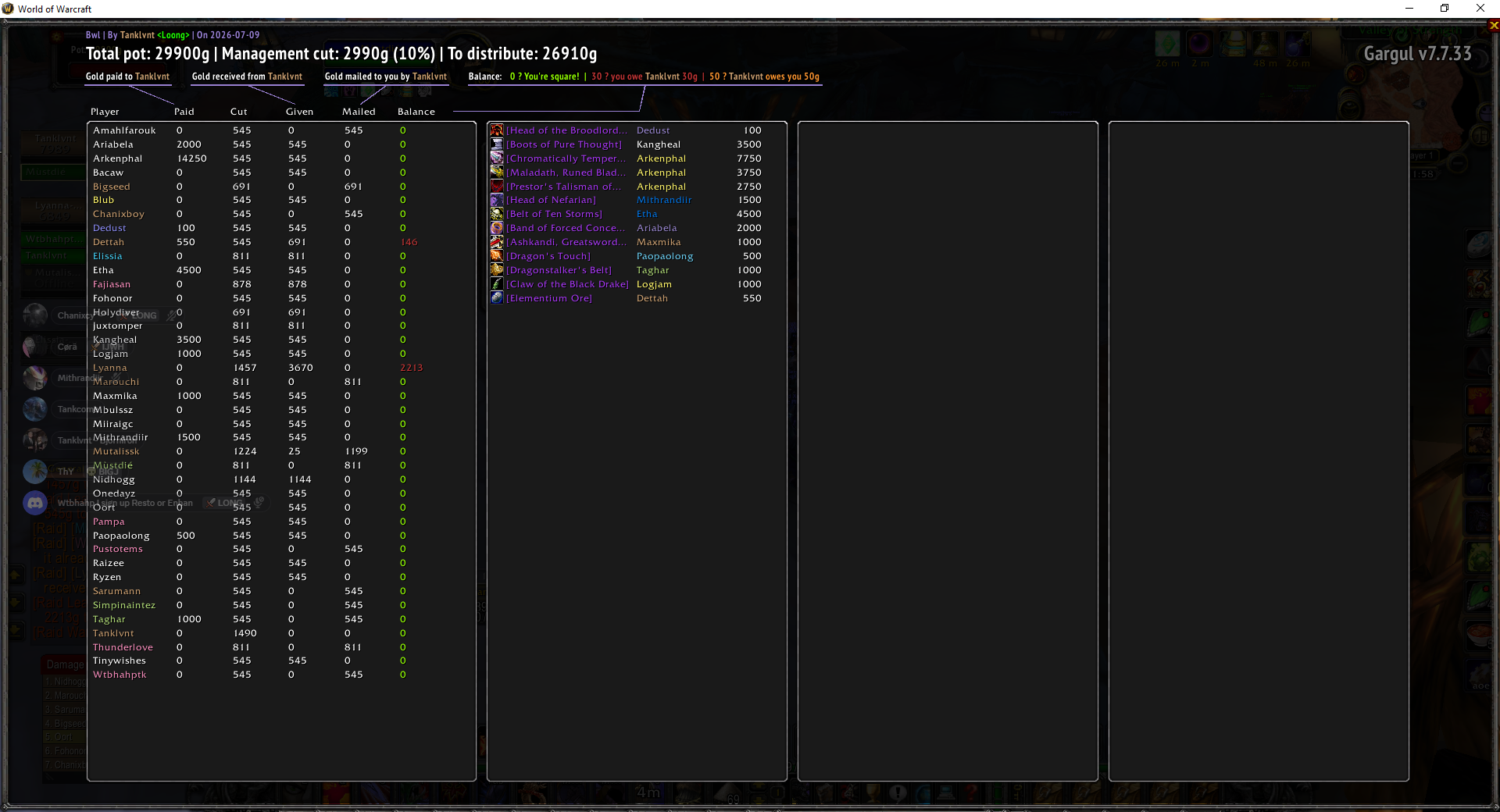Viewport: 1500px width, 812px height.
Task: Click the Mailed column header
Action: tap(359, 112)
